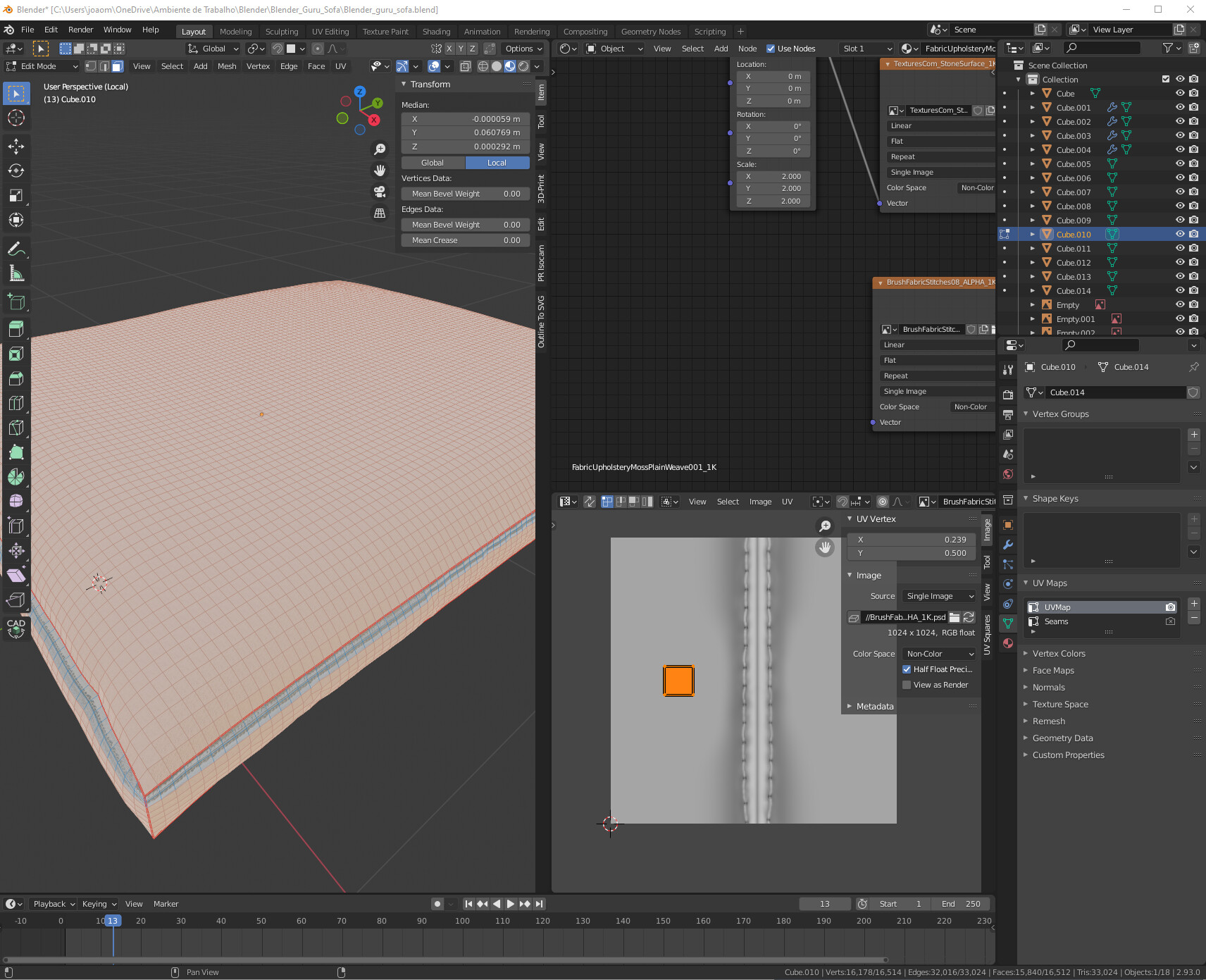Open Material Properties in the properties editor
1206x980 pixels.
tap(1007, 643)
